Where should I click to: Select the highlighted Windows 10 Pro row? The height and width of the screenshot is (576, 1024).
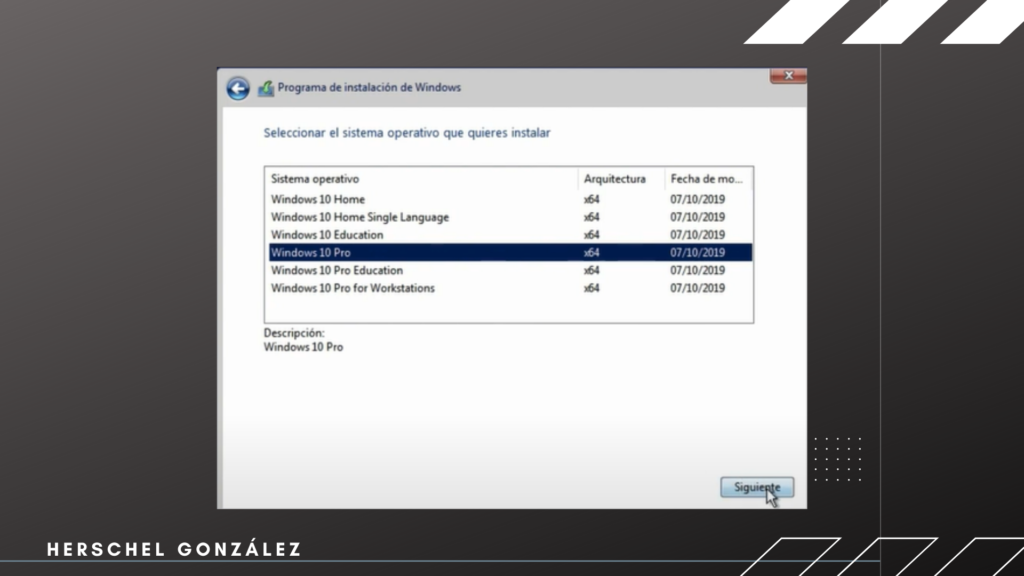pos(510,252)
